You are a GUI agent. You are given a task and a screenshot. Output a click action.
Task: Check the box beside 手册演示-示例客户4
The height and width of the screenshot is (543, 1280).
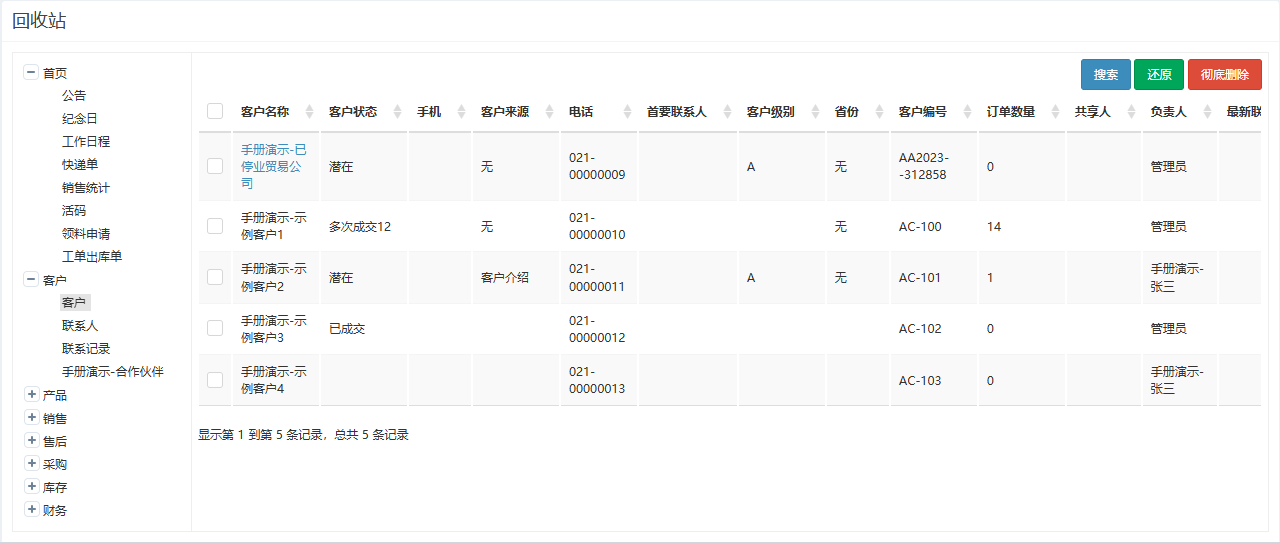click(215, 380)
